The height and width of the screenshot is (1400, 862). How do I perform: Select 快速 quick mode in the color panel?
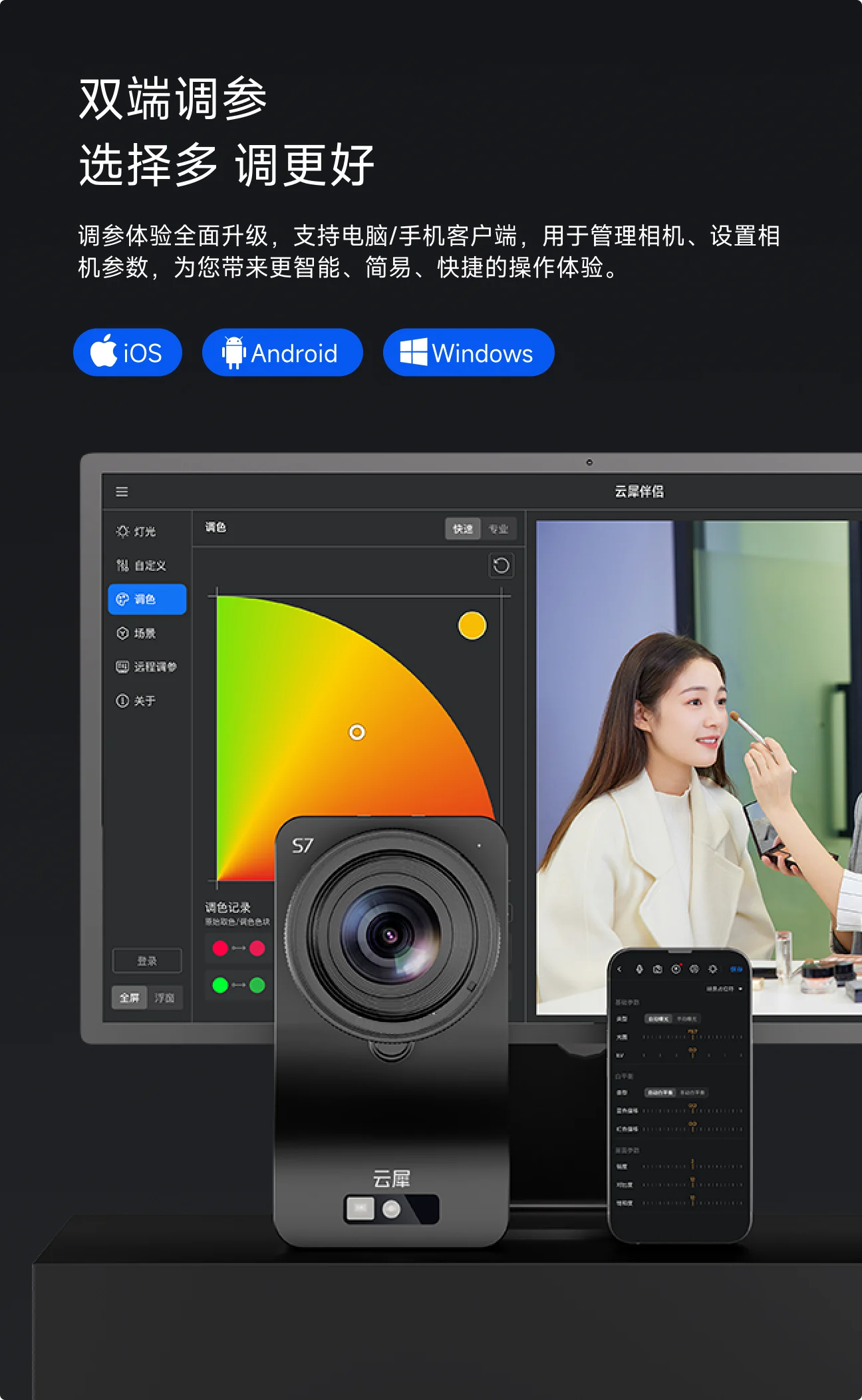[x=462, y=529]
